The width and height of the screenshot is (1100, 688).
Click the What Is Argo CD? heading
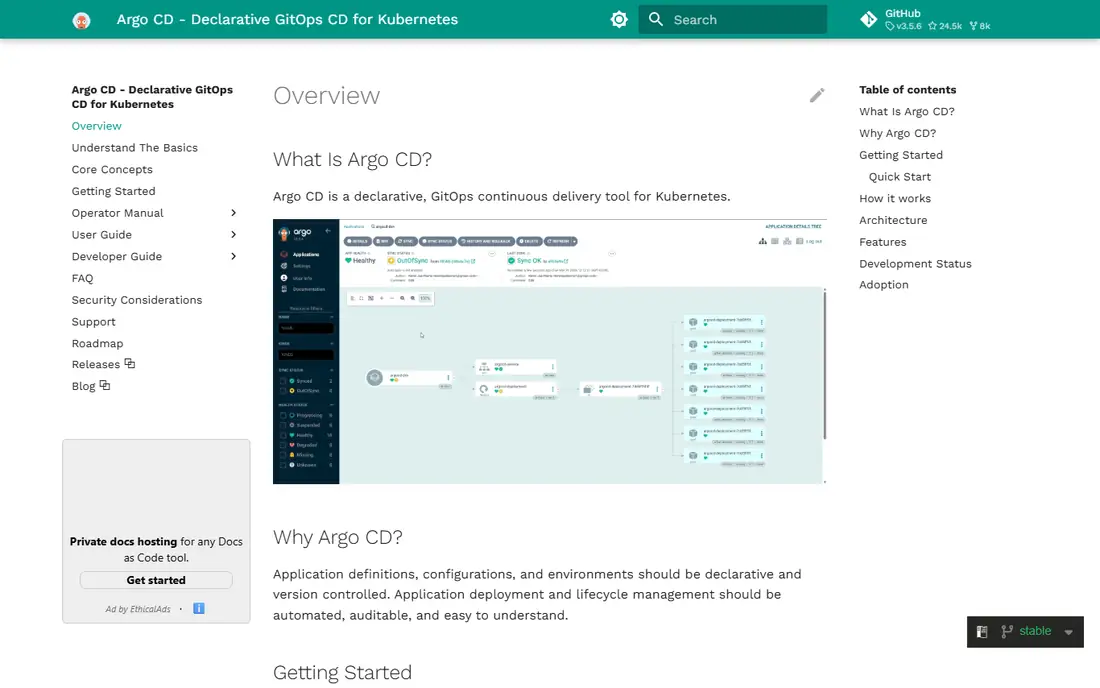352,160
